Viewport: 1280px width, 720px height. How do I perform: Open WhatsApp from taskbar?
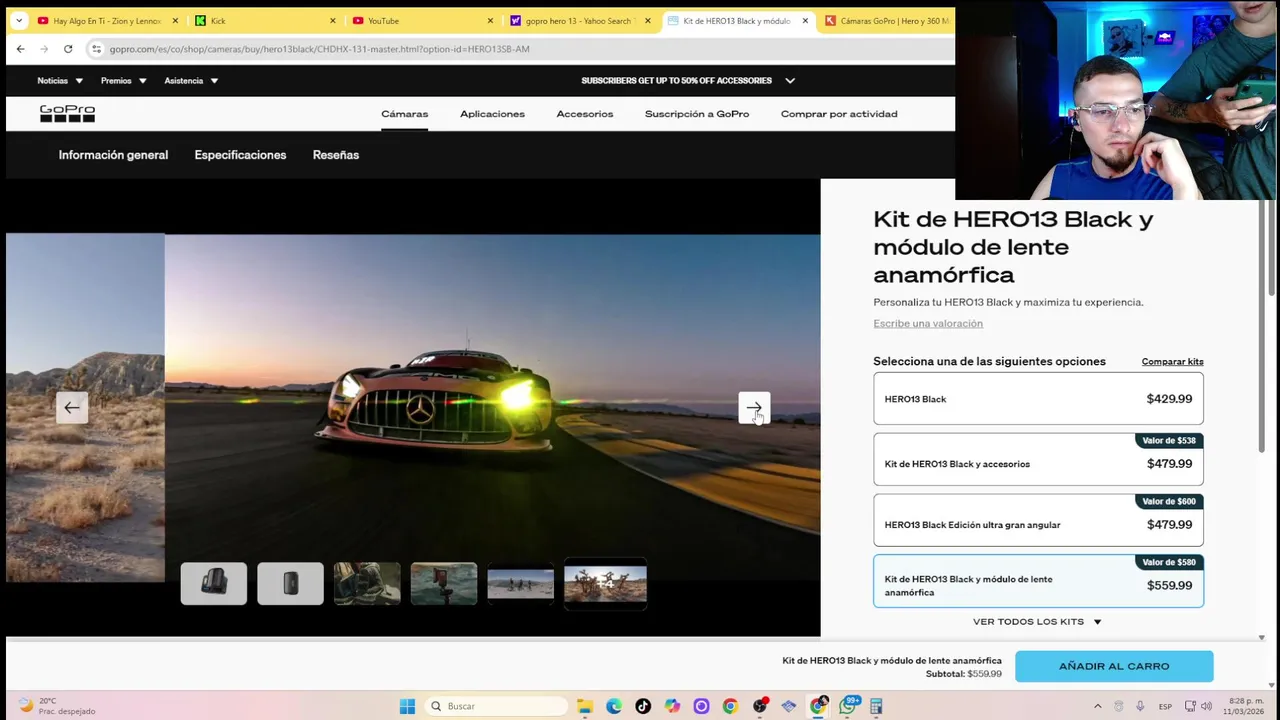(x=848, y=706)
